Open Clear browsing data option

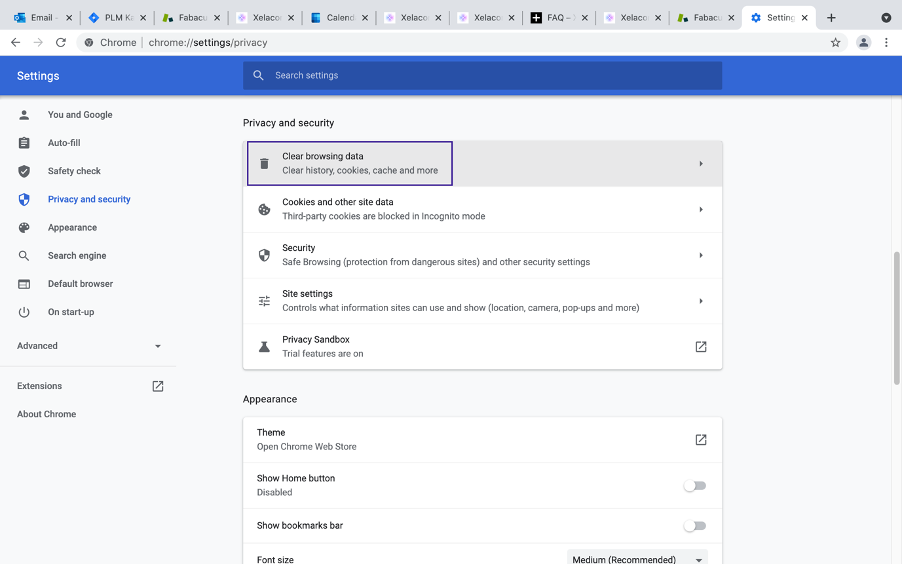point(350,163)
